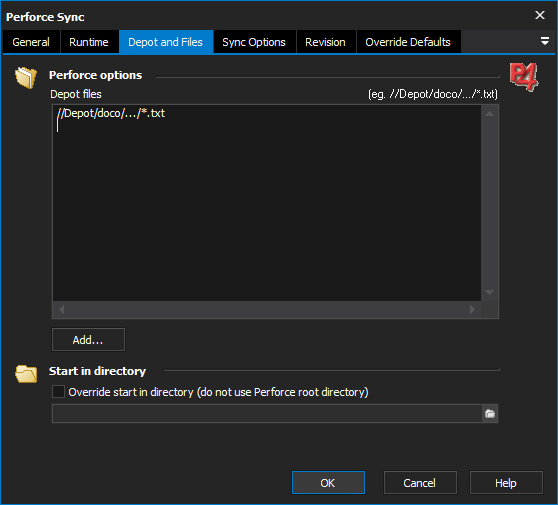The width and height of the screenshot is (558, 505).
Task: Click the Perforce options files icon
Action: (x=26, y=77)
